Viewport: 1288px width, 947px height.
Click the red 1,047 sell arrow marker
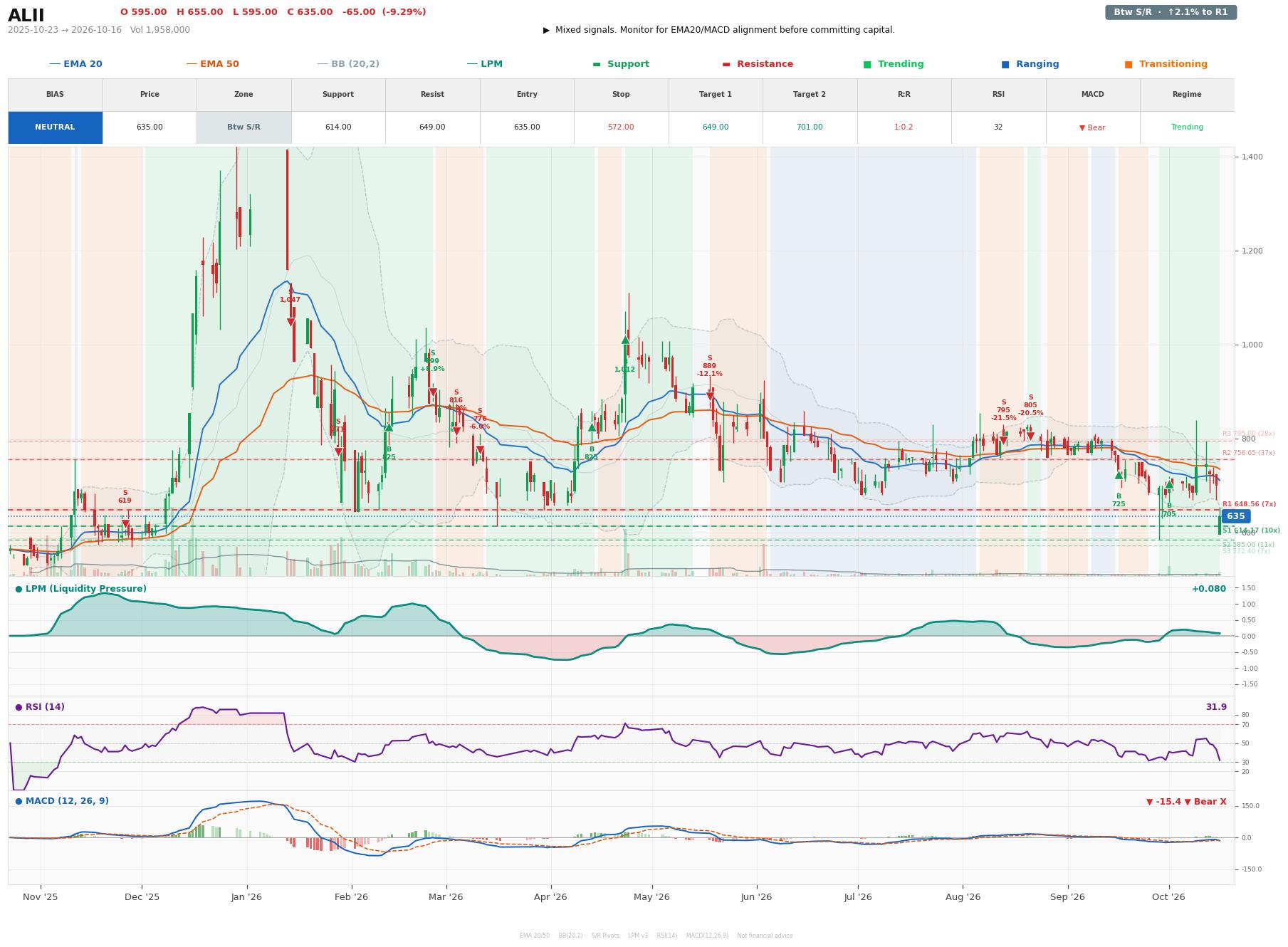point(290,323)
